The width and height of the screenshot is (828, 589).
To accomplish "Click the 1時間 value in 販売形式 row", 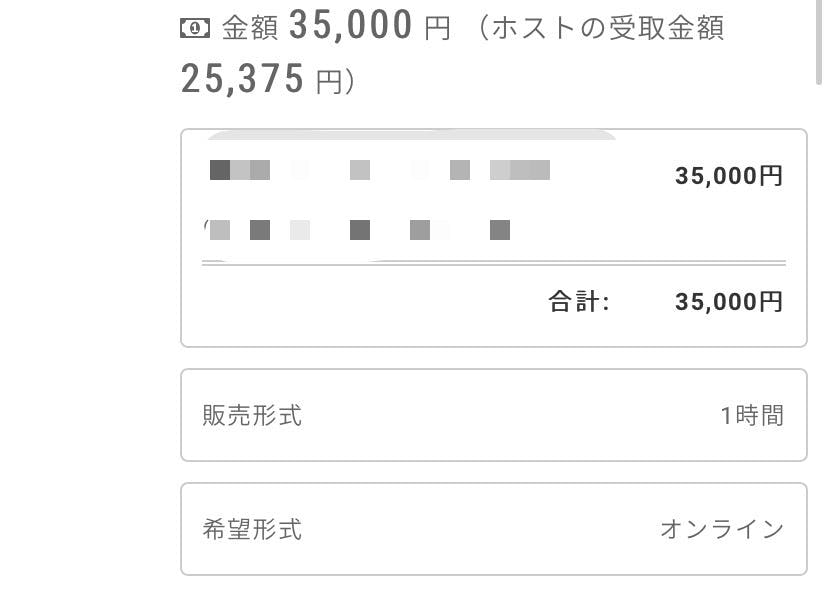I will pos(752,415).
